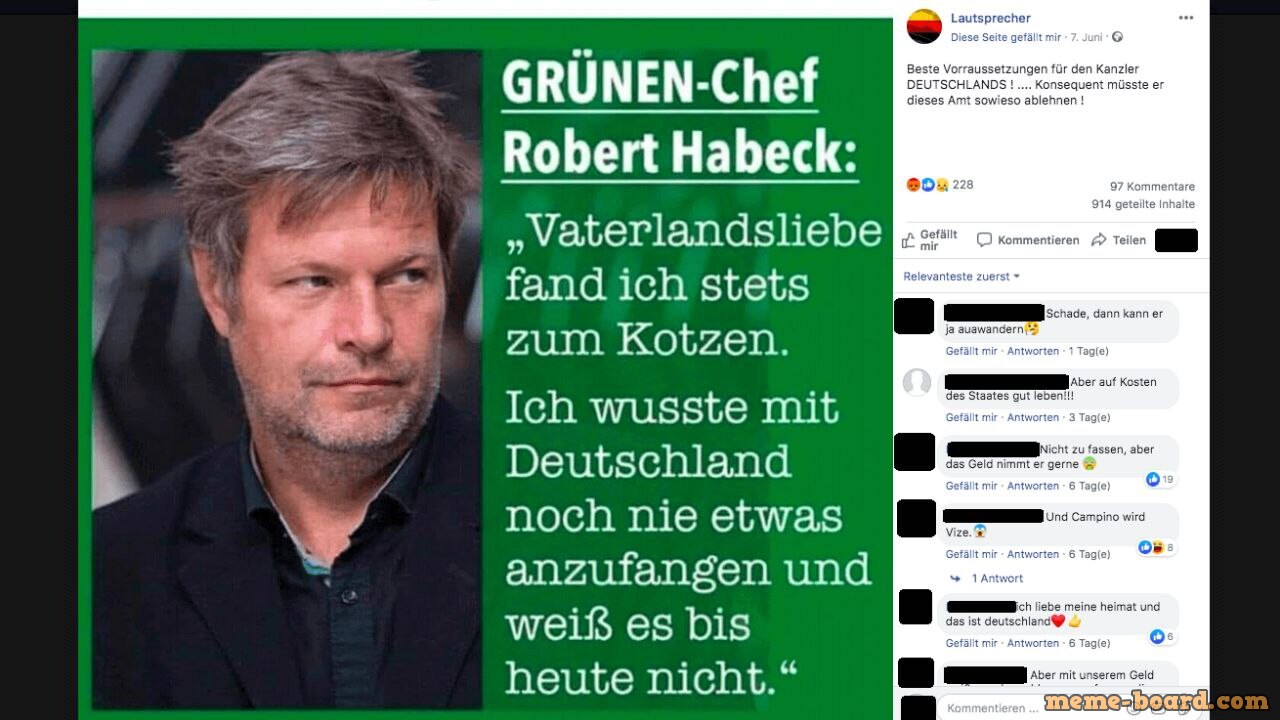
Task: Open the 914 geteilte Inhalte link
Action: click(x=1143, y=204)
